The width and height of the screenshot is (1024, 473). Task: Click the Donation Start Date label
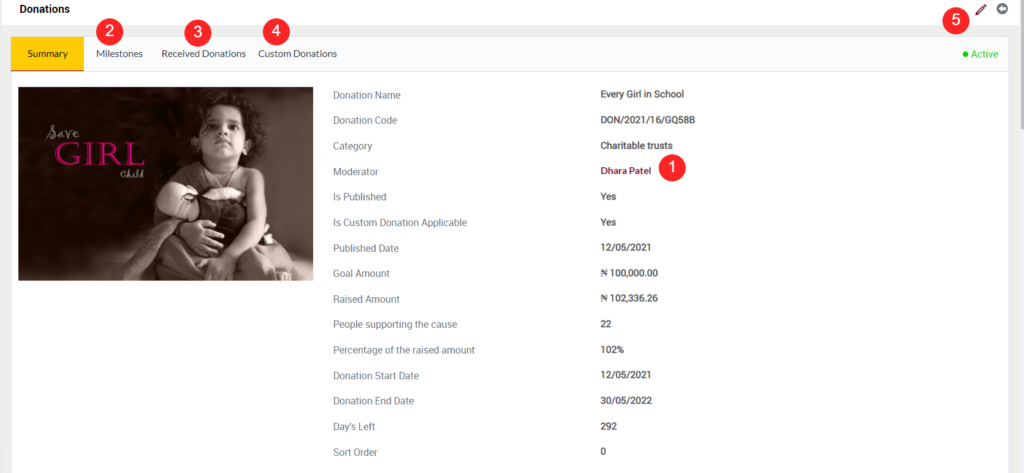pos(376,376)
